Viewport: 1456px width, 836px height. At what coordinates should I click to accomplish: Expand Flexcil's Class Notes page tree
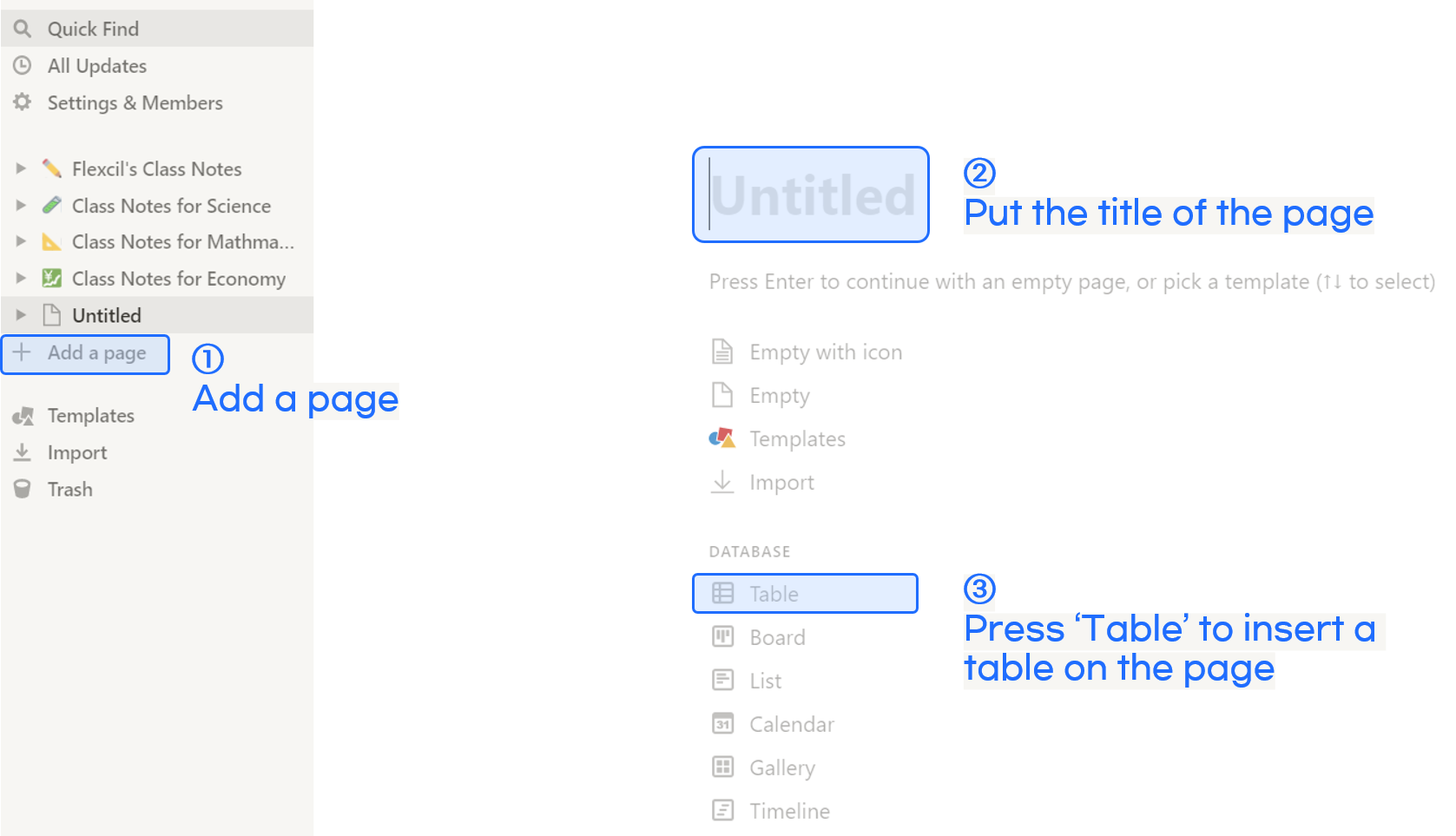click(21, 168)
